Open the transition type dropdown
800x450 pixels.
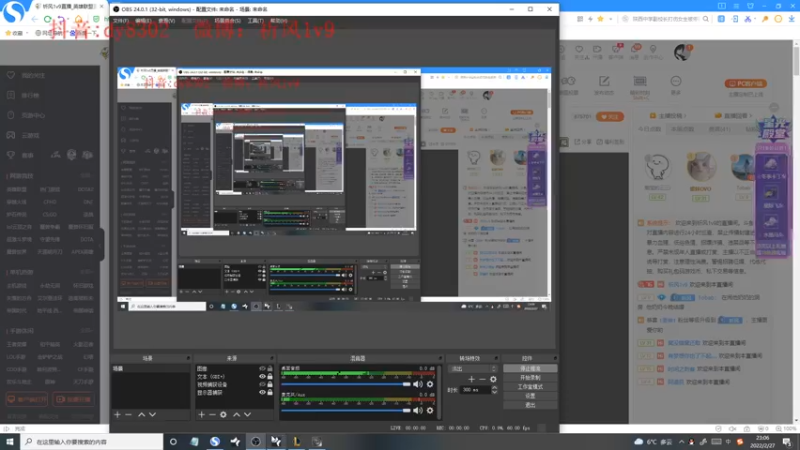[x=472, y=368]
